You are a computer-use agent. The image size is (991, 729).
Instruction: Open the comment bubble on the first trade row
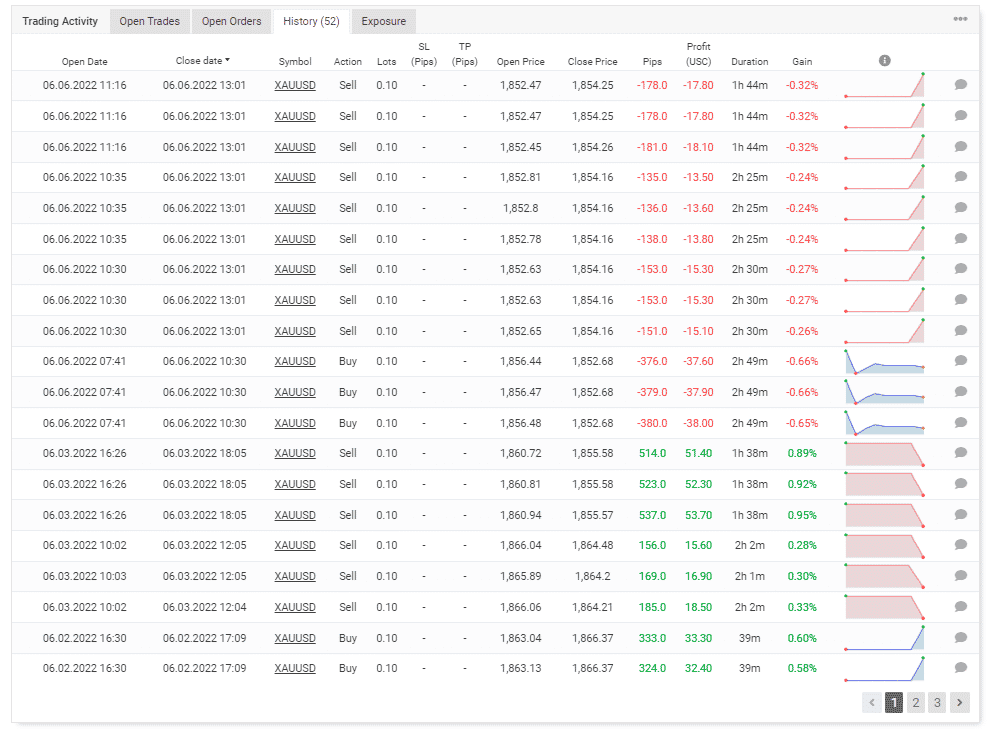point(960,85)
